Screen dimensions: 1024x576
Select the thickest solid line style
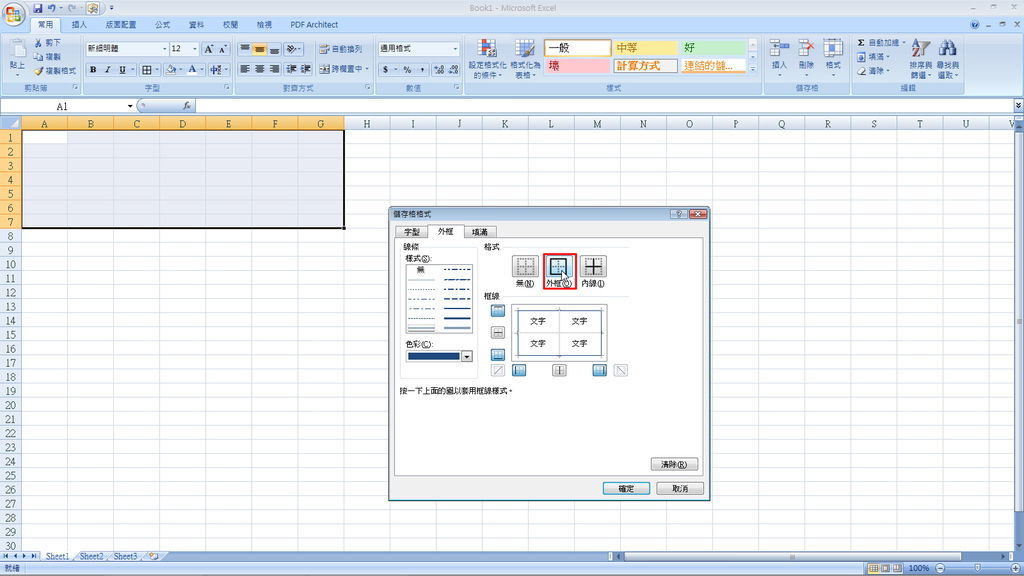tap(457, 319)
